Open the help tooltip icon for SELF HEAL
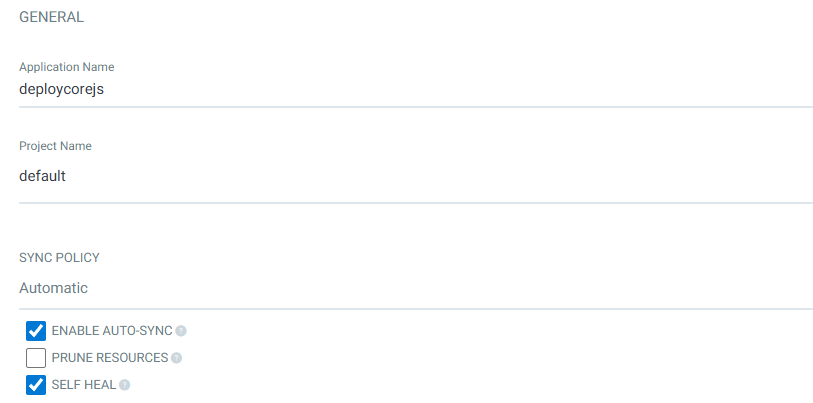 click(x=125, y=384)
